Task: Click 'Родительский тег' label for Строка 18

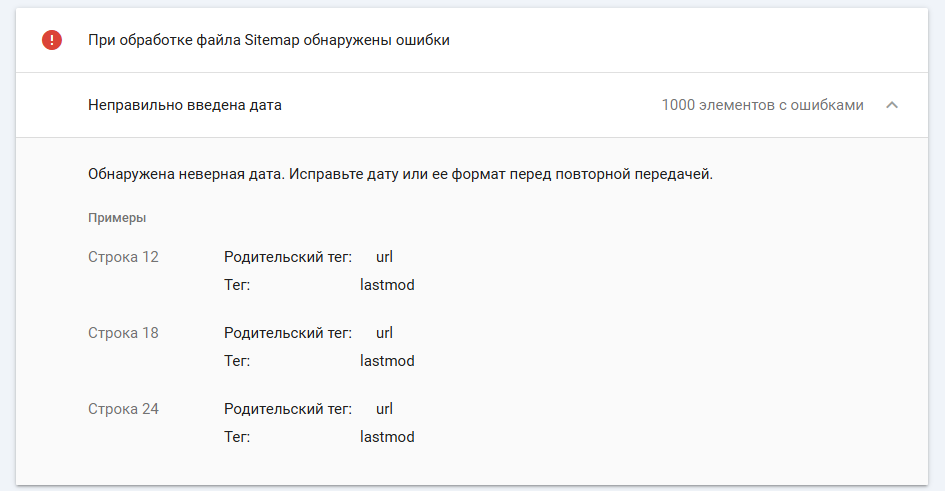Action: 288,333
